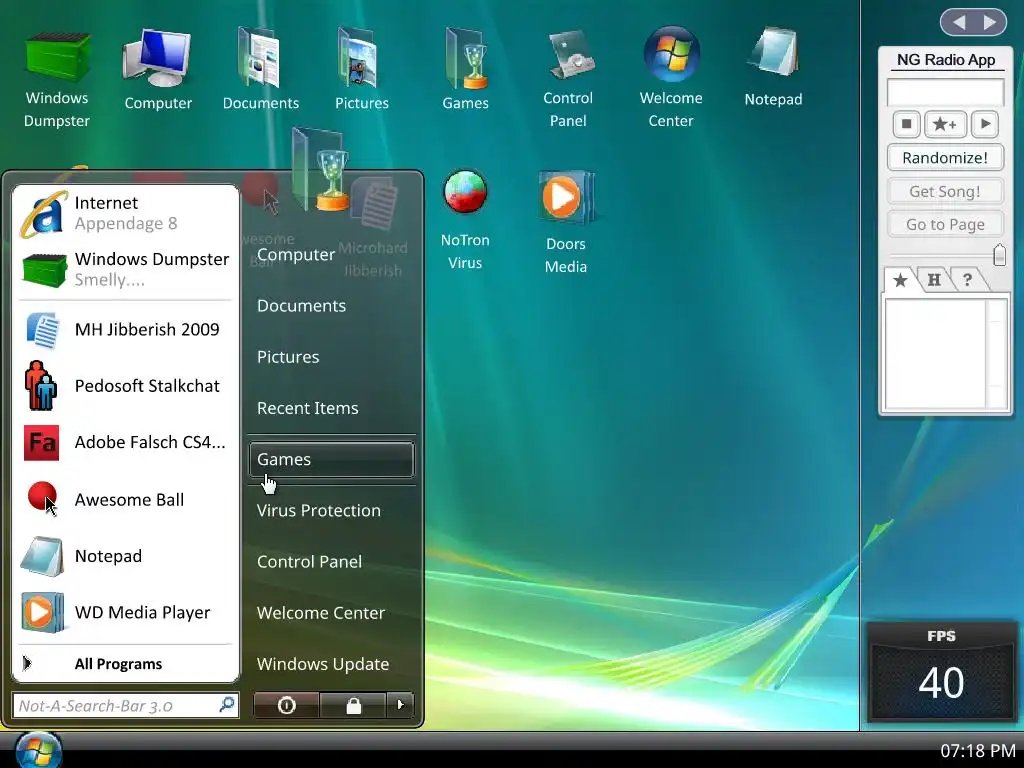Viewport: 1024px width, 768px height.
Task: Click the FPS counter gadget
Action: tap(941, 672)
